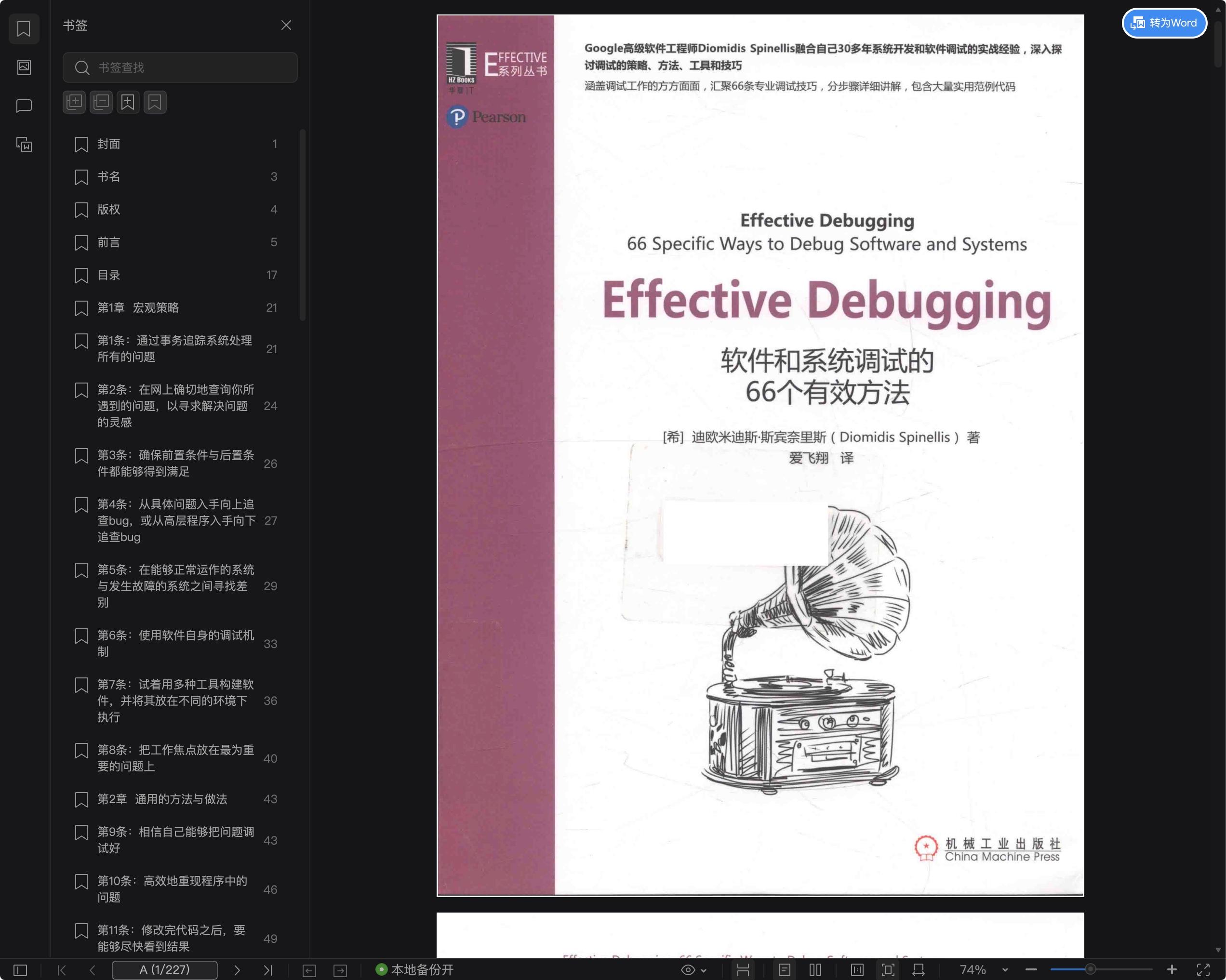
Task: Click the page number field A (1/227)
Action: coord(164,970)
